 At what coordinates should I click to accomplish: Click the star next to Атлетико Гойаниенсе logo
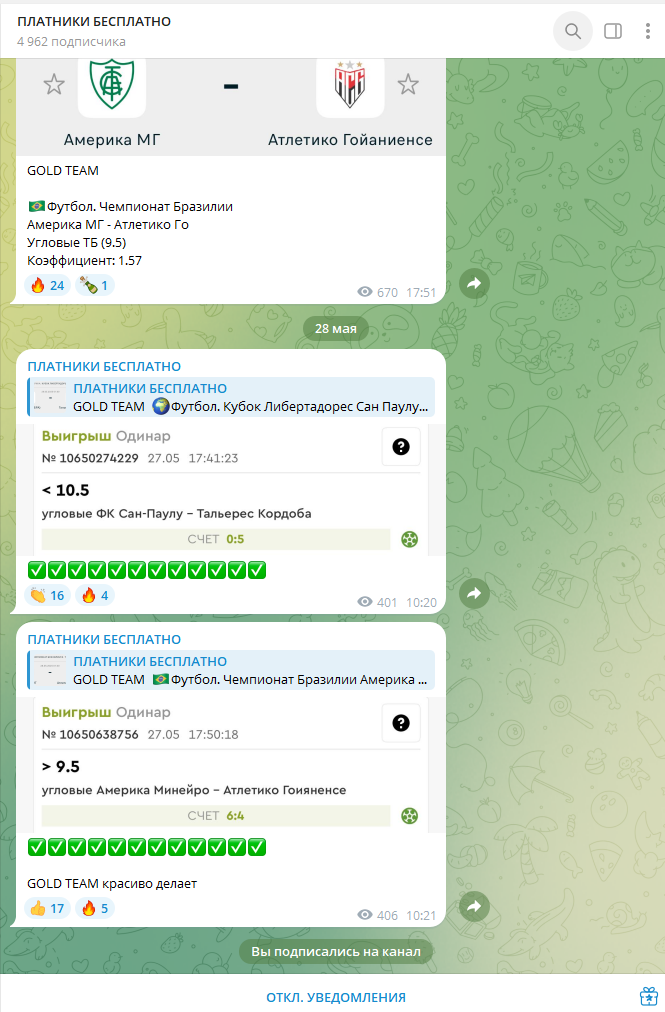click(x=407, y=84)
